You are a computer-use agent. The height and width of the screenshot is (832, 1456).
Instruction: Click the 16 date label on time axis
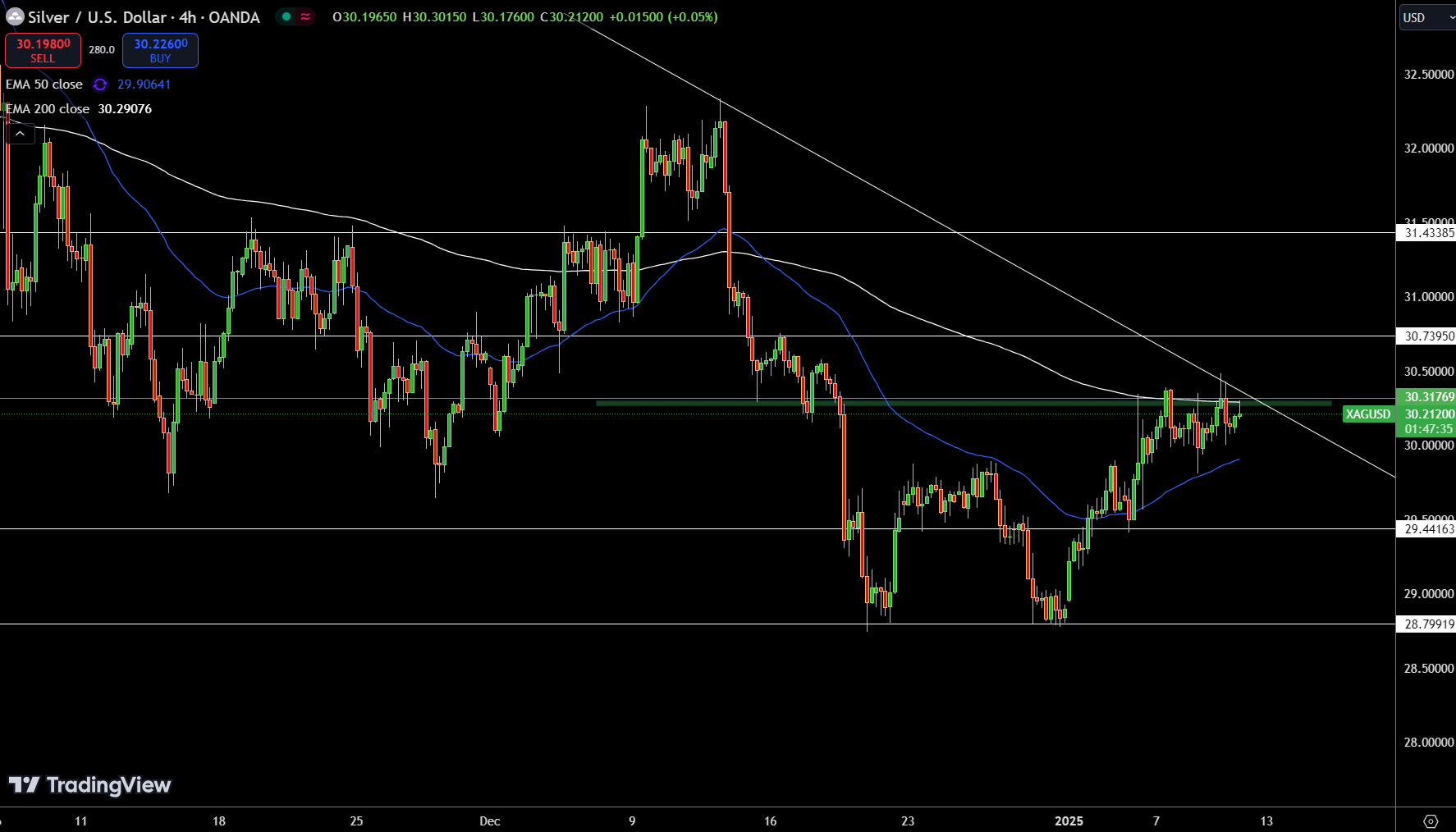tap(770, 821)
